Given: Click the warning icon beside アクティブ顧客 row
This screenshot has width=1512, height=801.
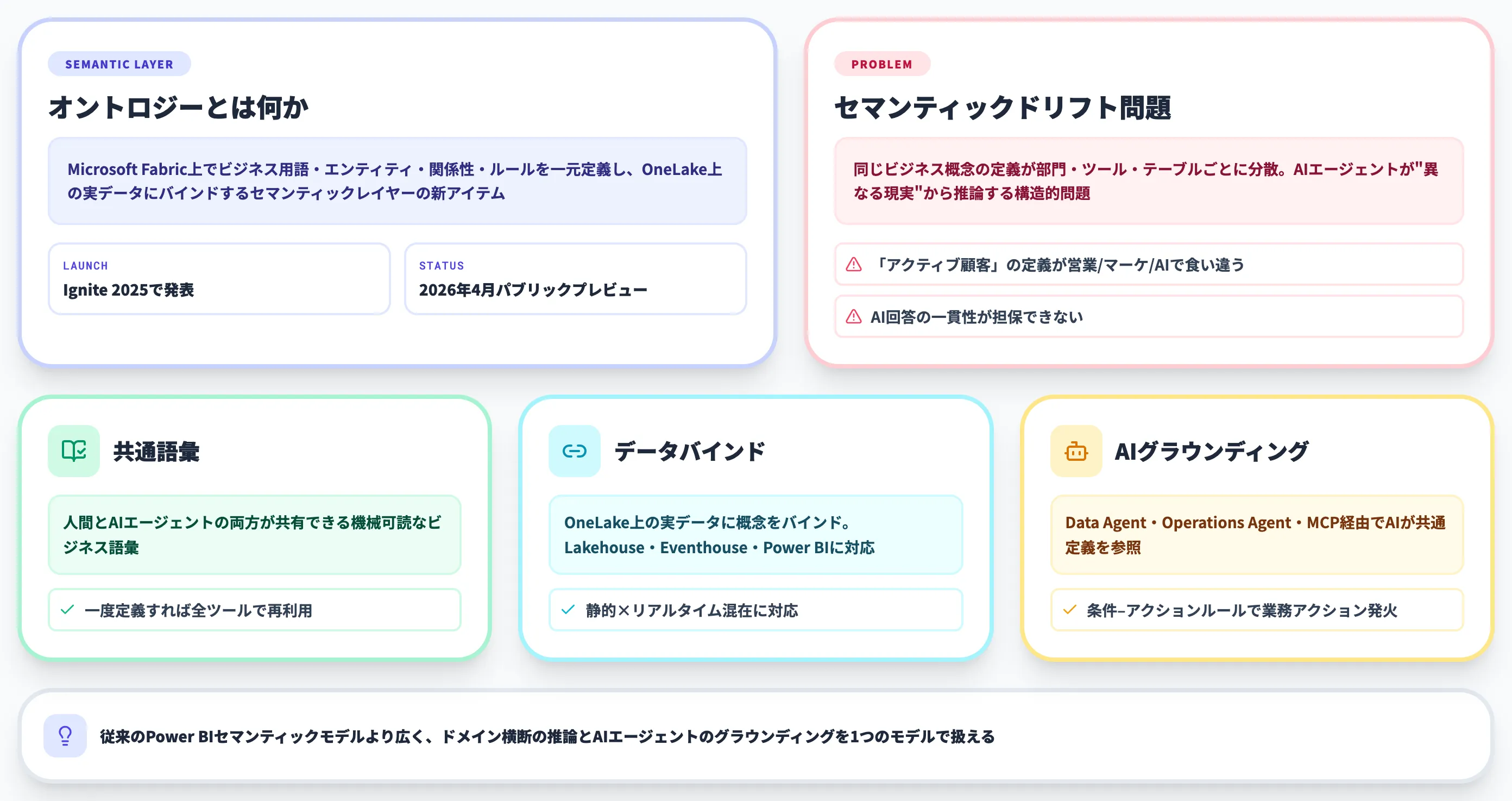Looking at the screenshot, I should 852,265.
